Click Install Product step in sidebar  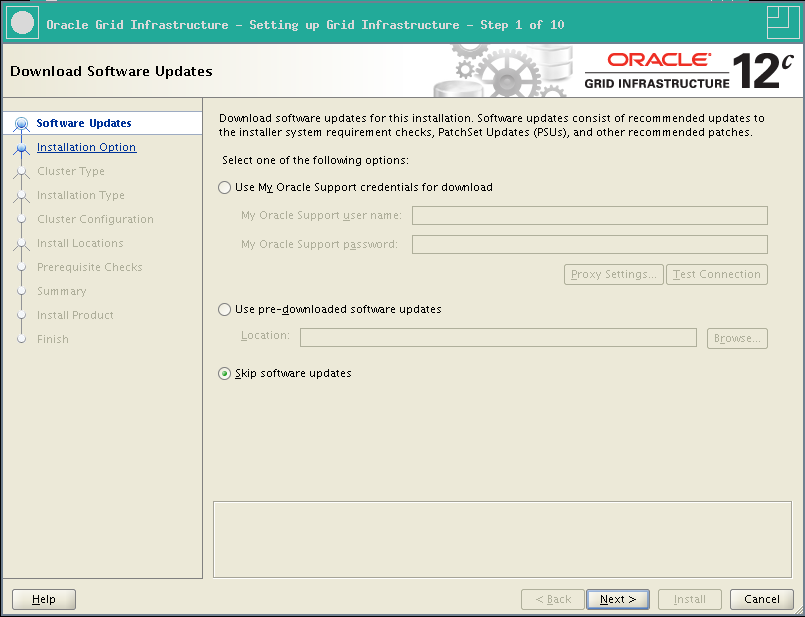click(x=75, y=315)
